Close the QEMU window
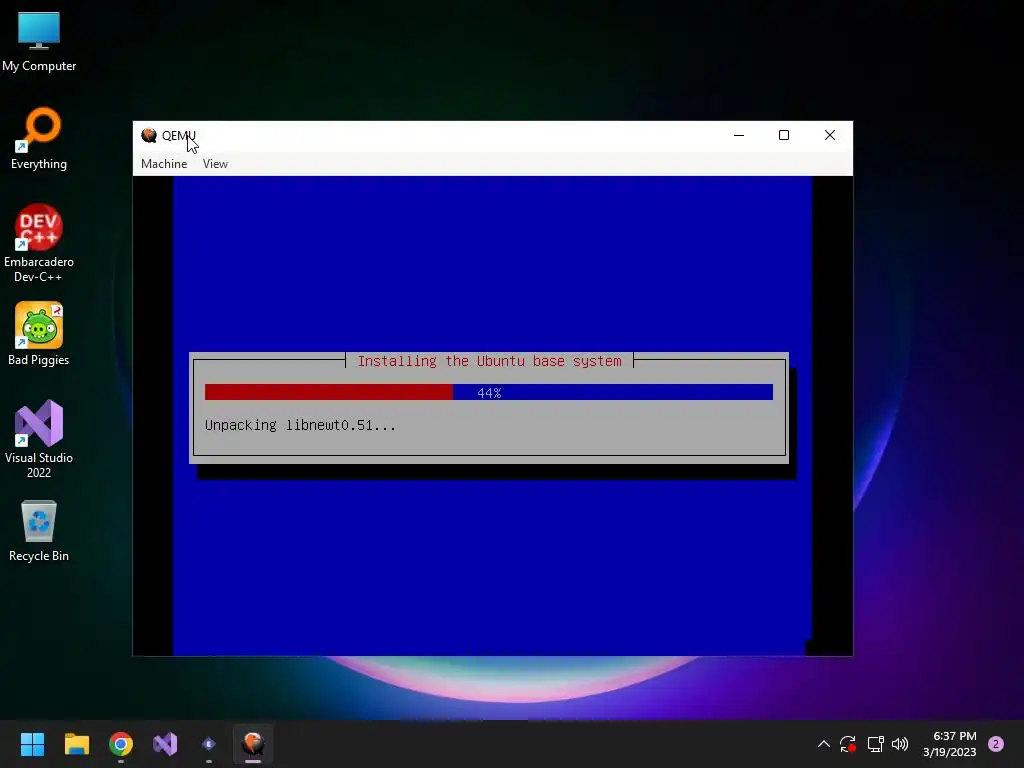 (829, 135)
